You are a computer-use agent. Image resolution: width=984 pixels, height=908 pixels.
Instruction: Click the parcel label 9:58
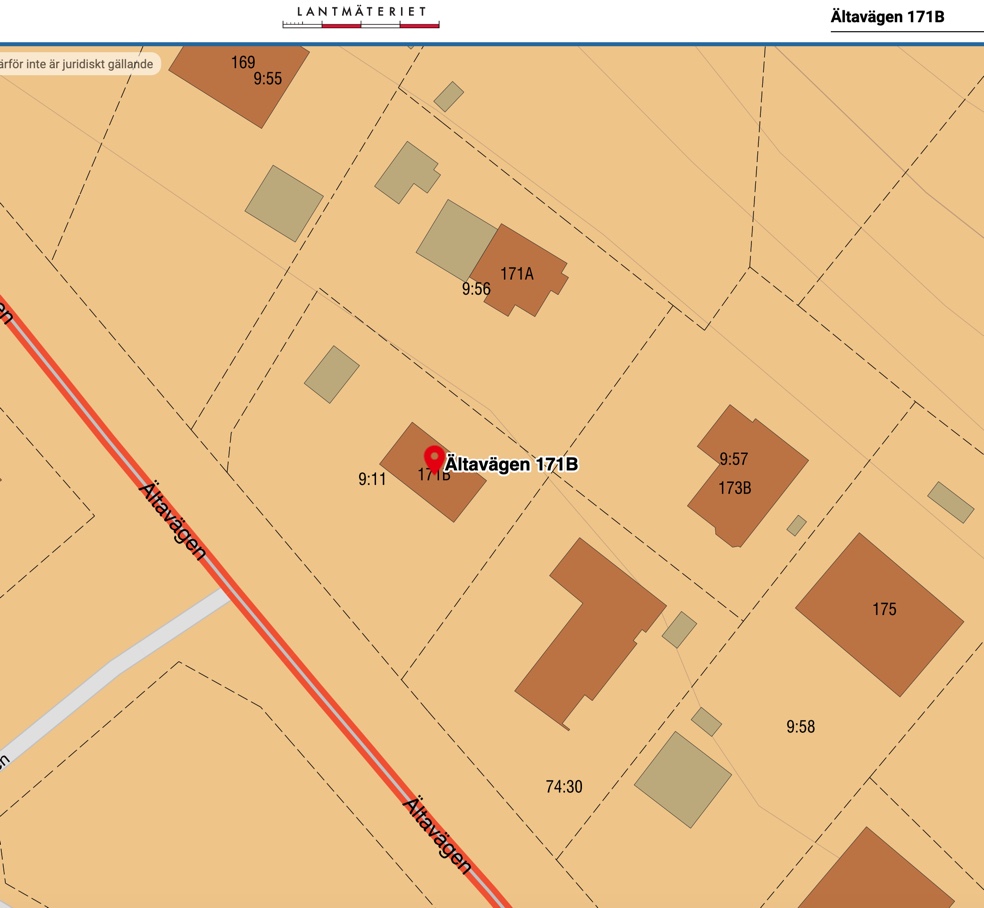pos(800,727)
